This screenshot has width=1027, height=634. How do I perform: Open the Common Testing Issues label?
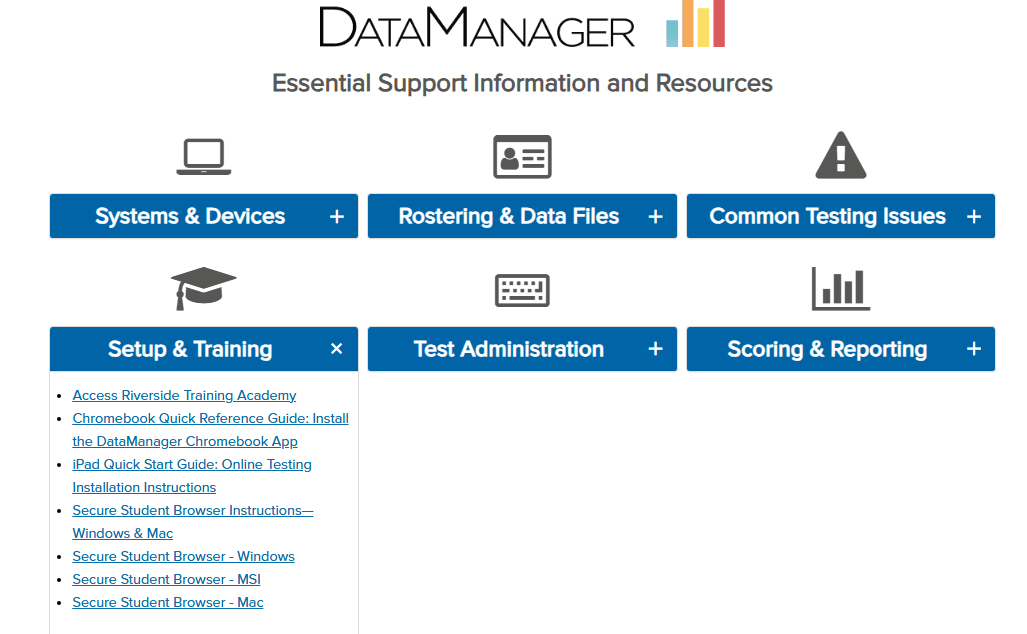click(827, 216)
